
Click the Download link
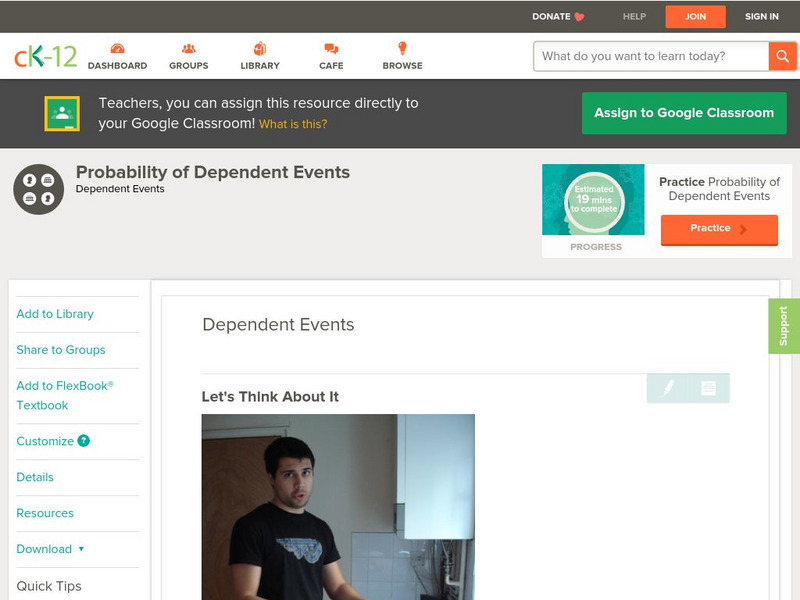pos(44,549)
